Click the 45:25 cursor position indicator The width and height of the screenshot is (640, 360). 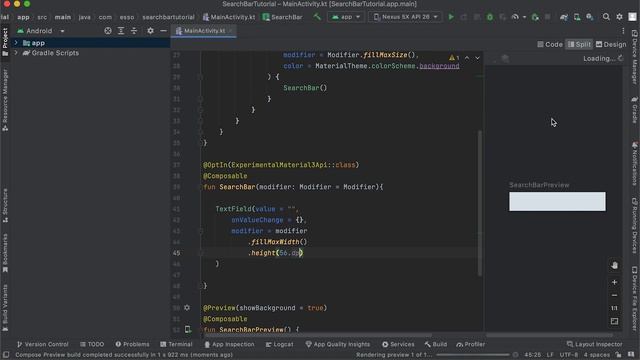pos(532,355)
